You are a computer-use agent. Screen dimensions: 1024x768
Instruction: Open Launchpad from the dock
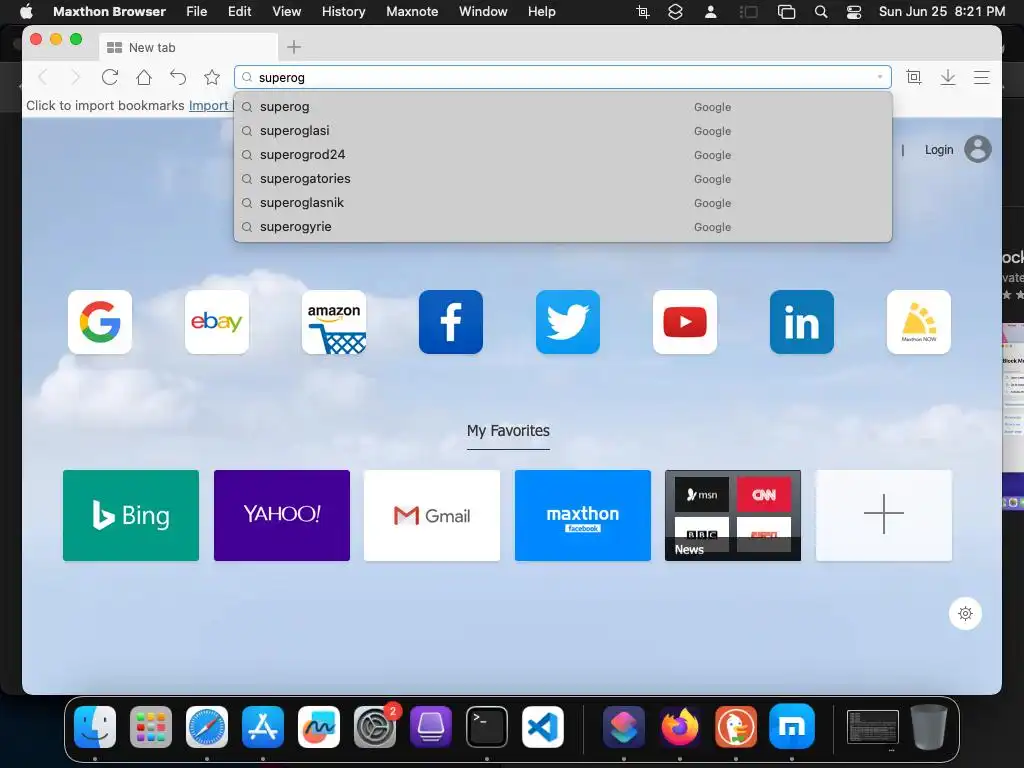pos(151,727)
